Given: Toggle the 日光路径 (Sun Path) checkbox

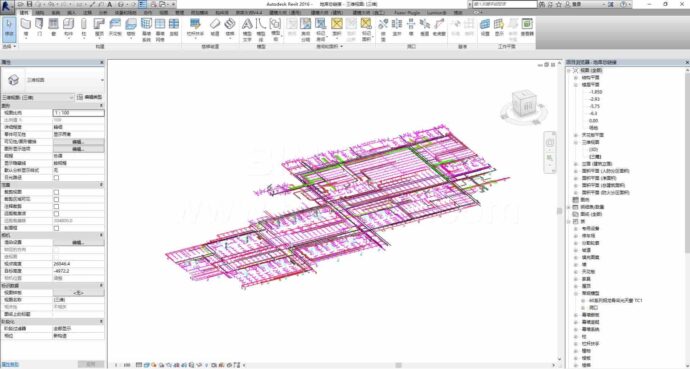Looking at the screenshot, I should (56, 178).
